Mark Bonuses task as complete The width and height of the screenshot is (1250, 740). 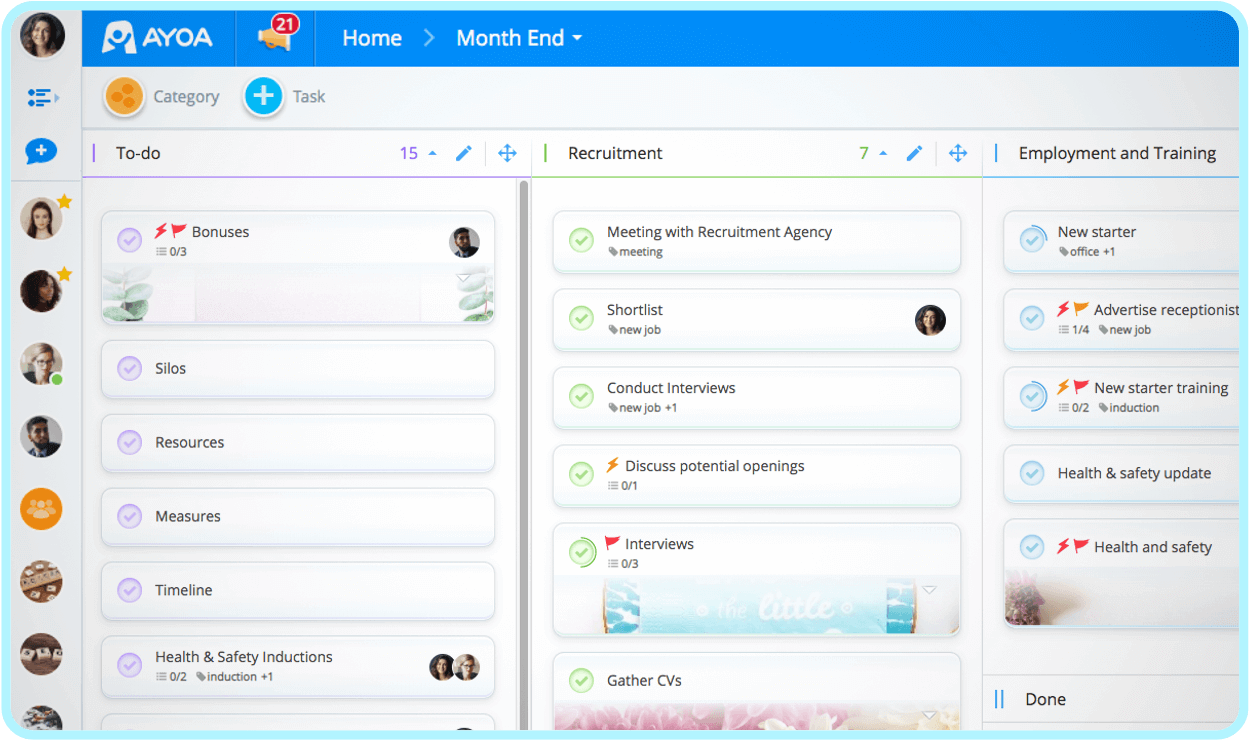[130, 240]
